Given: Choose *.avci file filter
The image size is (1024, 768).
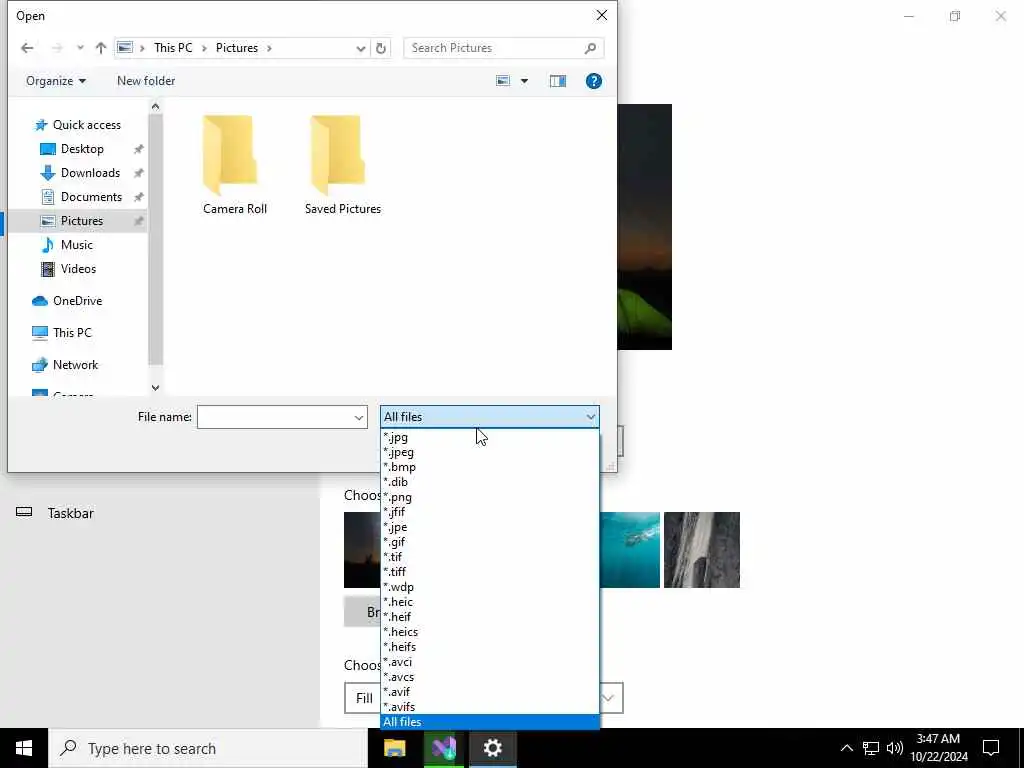Looking at the screenshot, I should click(x=489, y=663).
